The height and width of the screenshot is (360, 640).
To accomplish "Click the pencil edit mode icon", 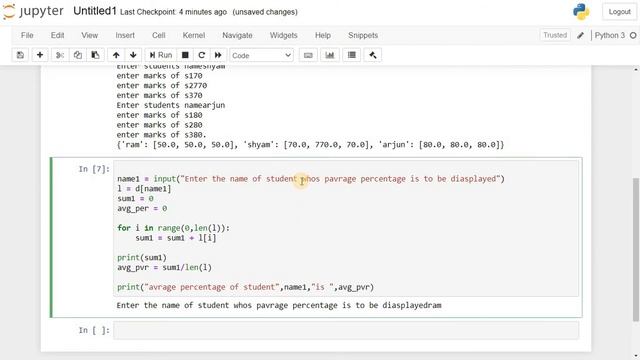I will click(580, 36).
